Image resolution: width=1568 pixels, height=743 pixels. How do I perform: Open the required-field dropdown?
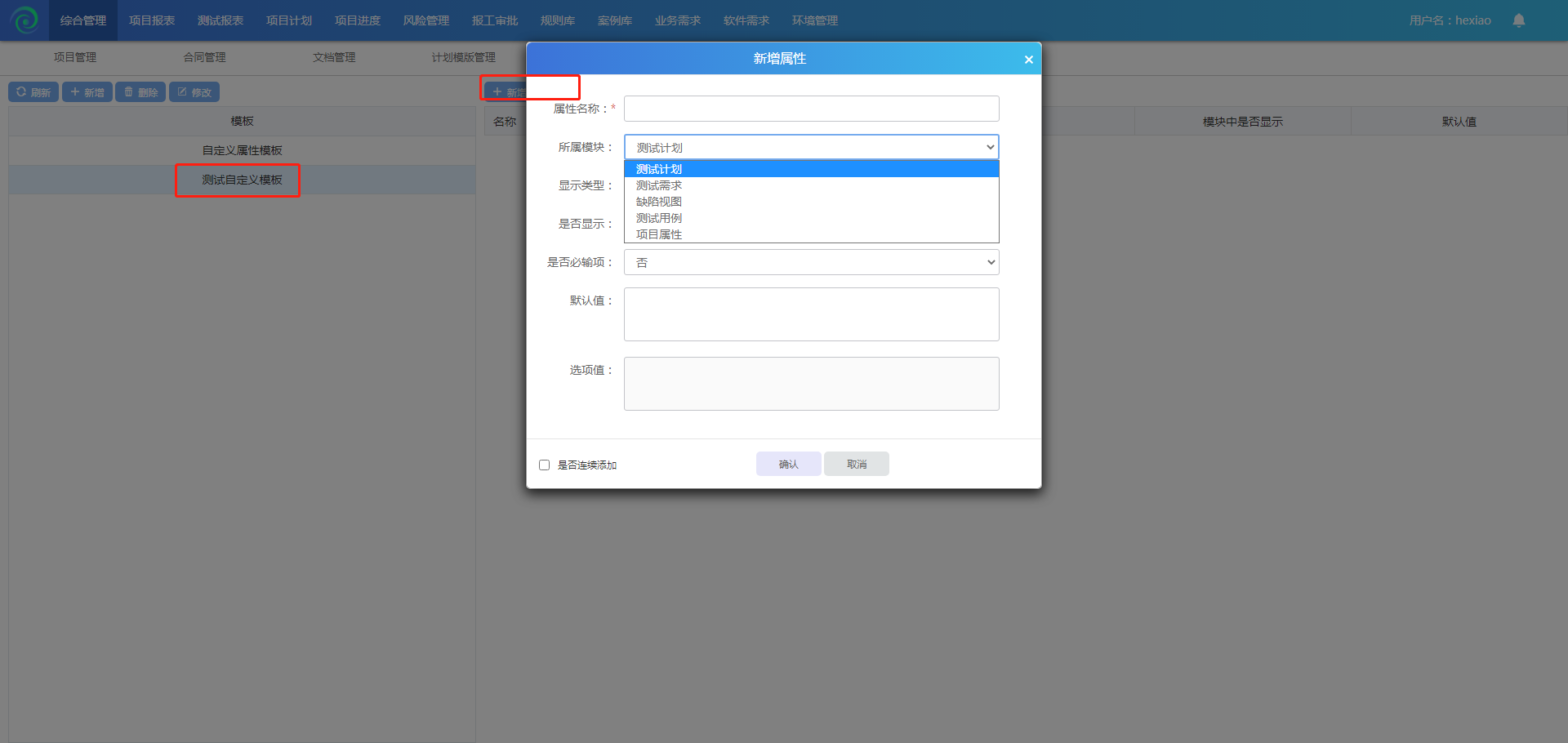pyautogui.click(x=811, y=262)
